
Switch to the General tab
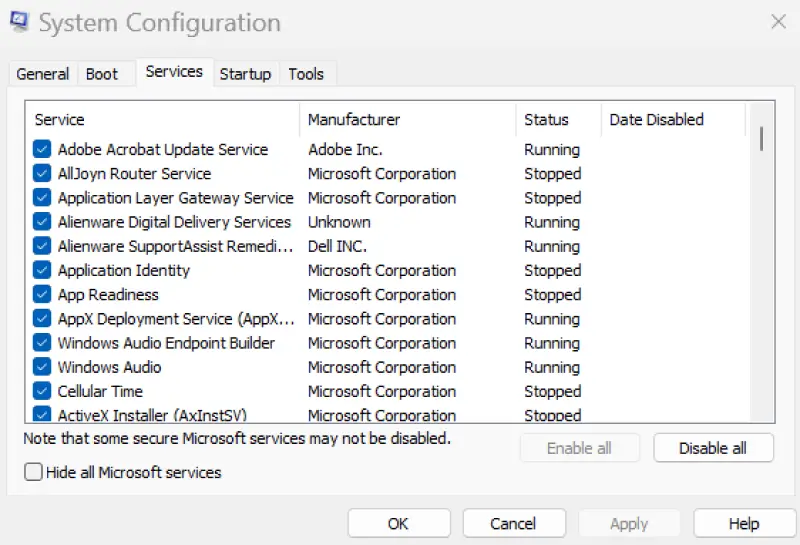[43, 74]
